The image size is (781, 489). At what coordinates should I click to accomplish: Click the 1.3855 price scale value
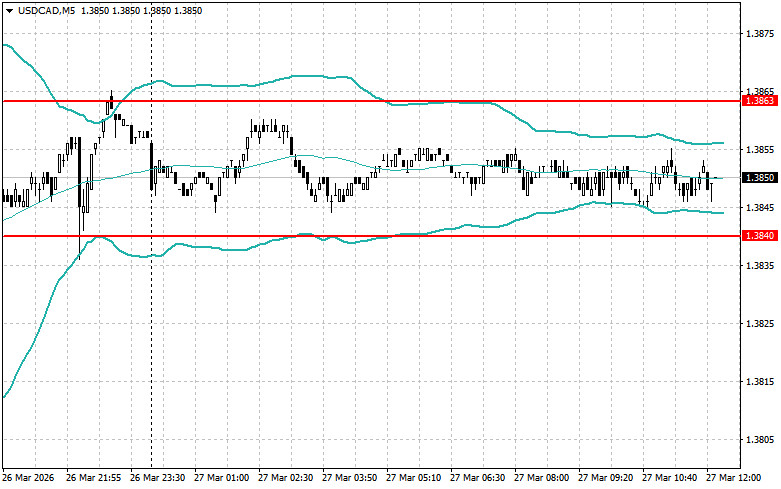tap(760, 149)
